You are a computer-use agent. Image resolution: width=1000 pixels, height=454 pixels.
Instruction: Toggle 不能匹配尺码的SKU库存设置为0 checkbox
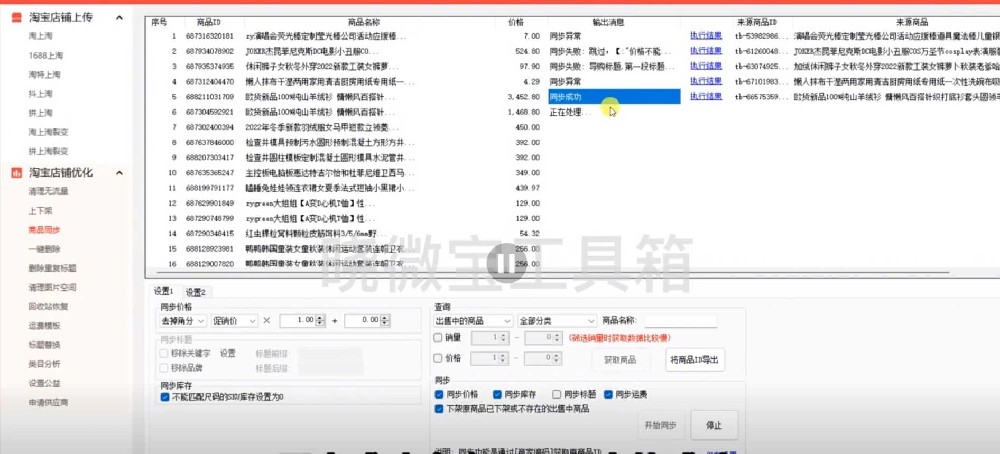coord(165,397)
